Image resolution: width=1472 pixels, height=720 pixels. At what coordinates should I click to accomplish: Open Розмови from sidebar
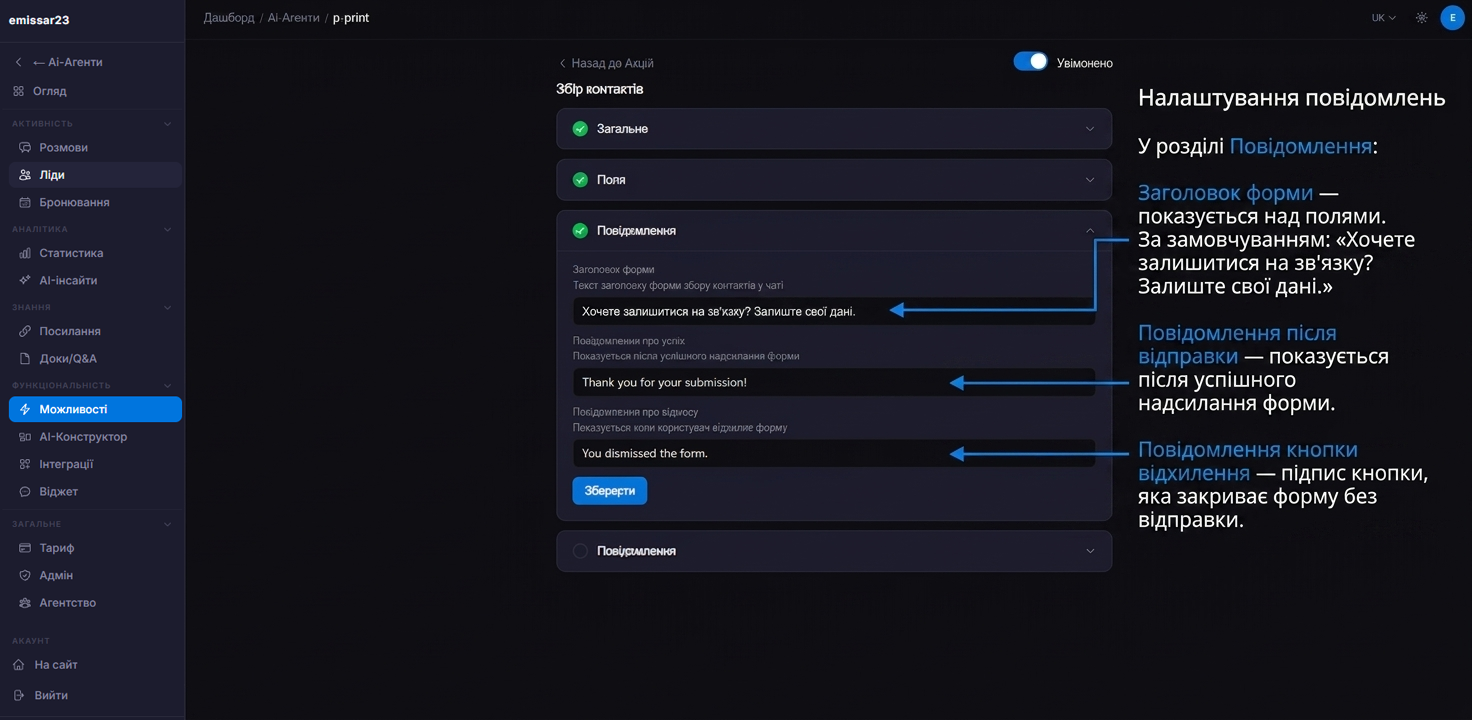[63, 147]
